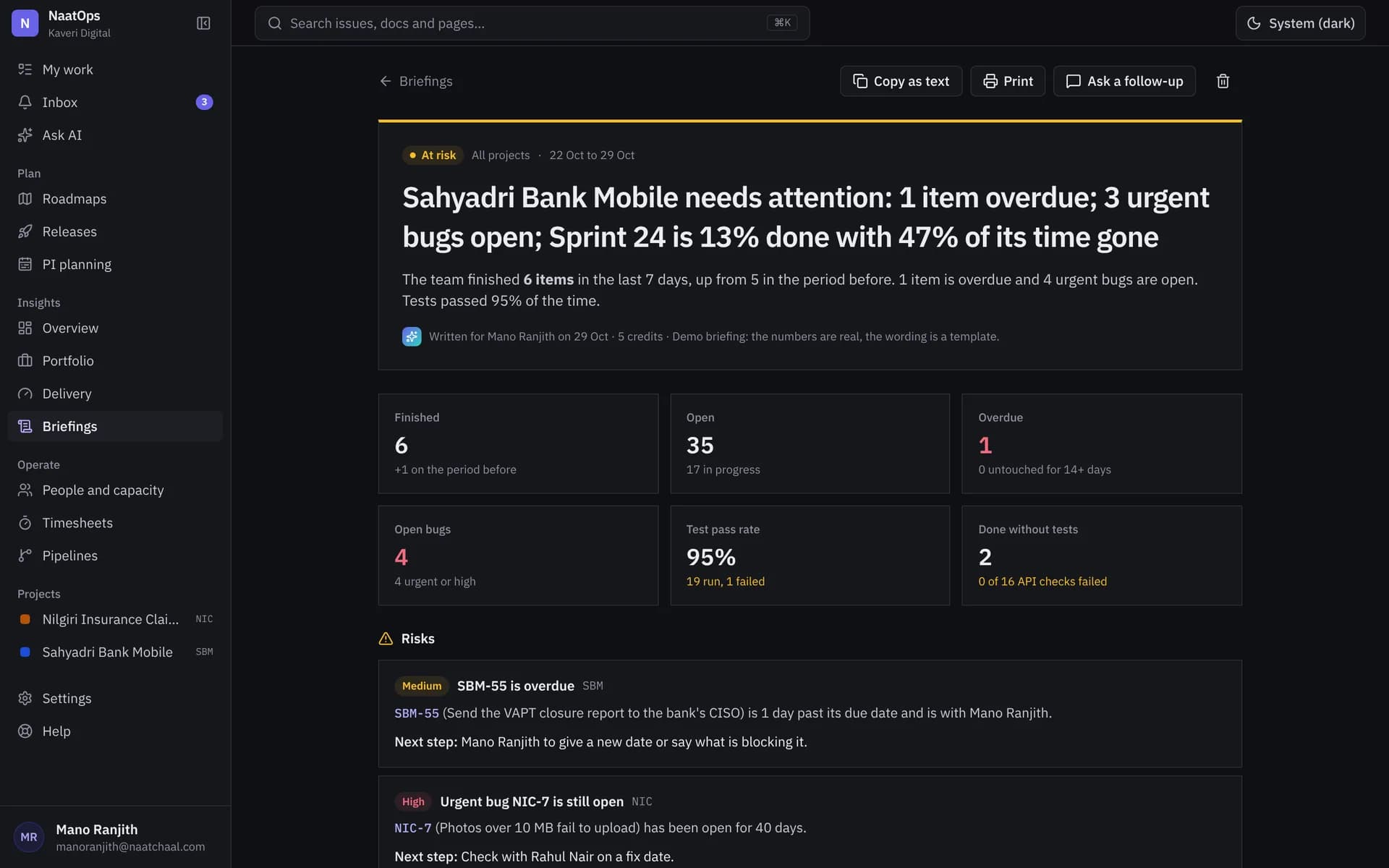Open the Overdue 1 stat card
The width and height of the screenshot is (1389, 868).
pos(1101,443)
